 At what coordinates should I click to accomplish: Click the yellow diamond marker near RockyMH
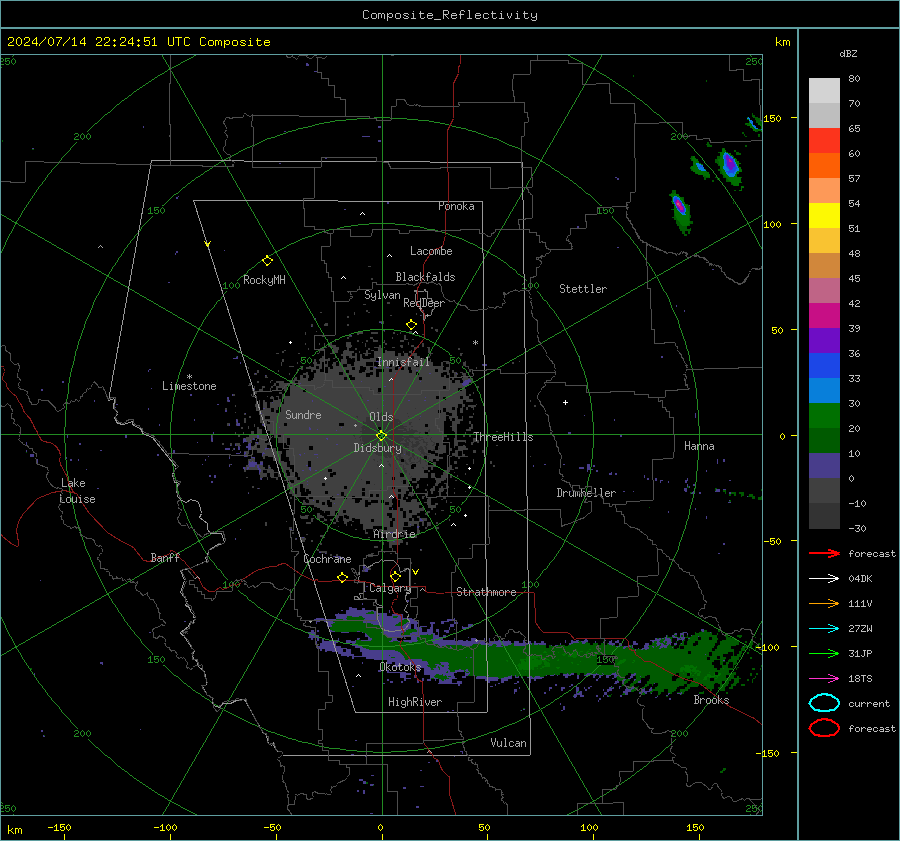pyautogui.click(x=267, y=261)
